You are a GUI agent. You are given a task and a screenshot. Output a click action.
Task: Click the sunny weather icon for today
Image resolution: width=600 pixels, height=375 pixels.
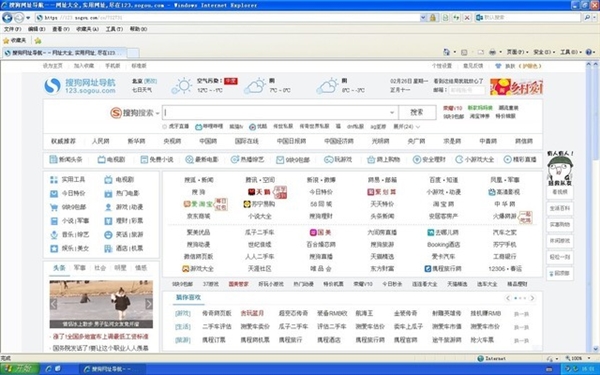pyautogui.click(x=182, y=85)
